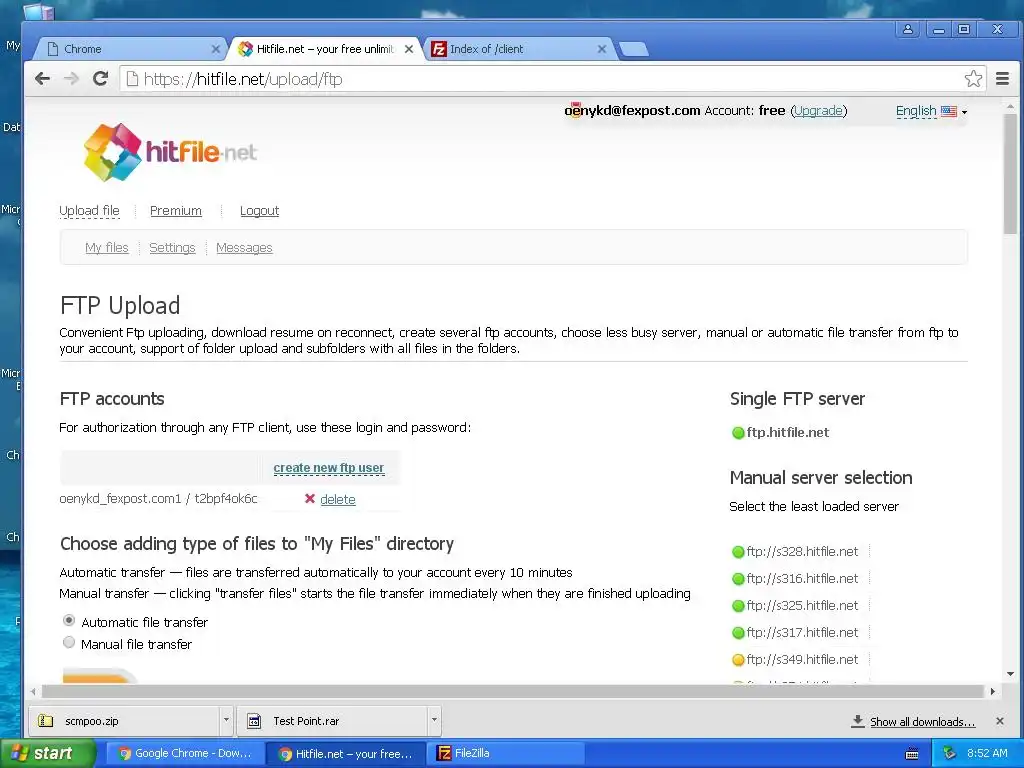Viewport: 1024px width, 768px height.
Task: Open the Upload file menu item
Action: (x=89, y=211)
